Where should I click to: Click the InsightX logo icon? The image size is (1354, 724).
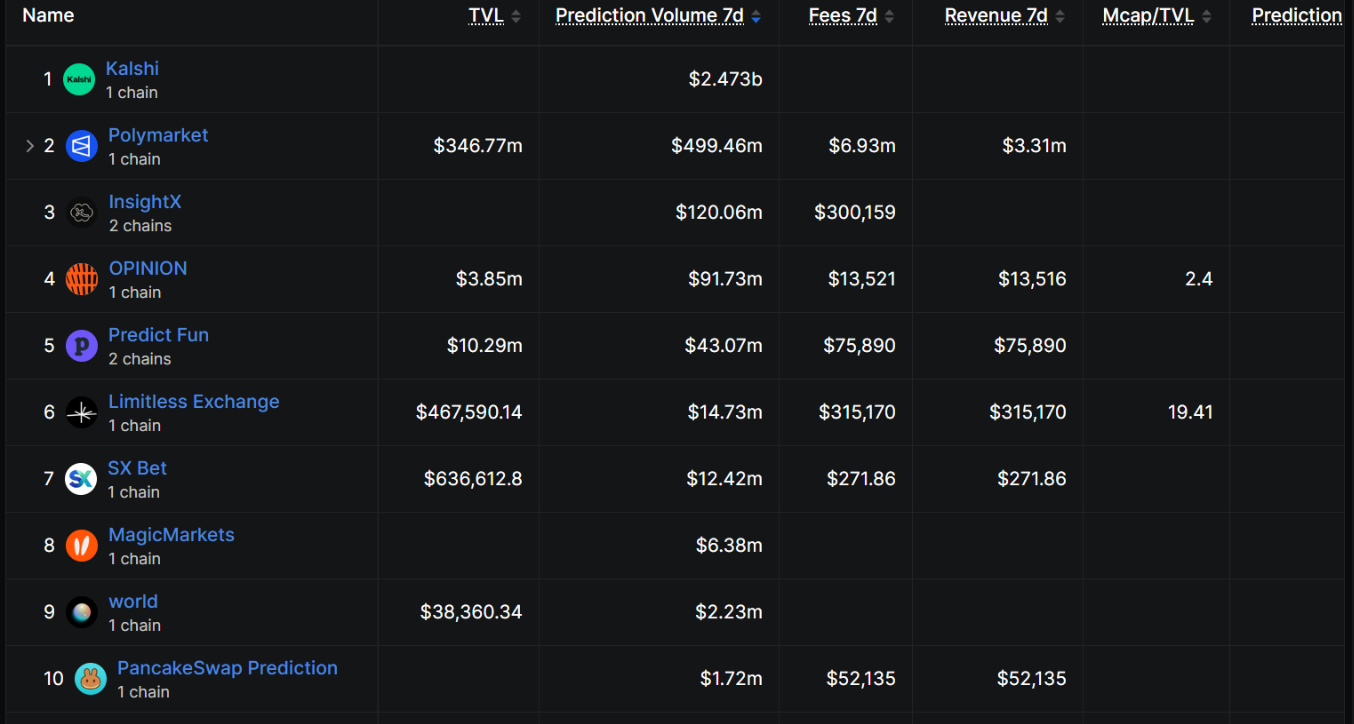[82, 212]
